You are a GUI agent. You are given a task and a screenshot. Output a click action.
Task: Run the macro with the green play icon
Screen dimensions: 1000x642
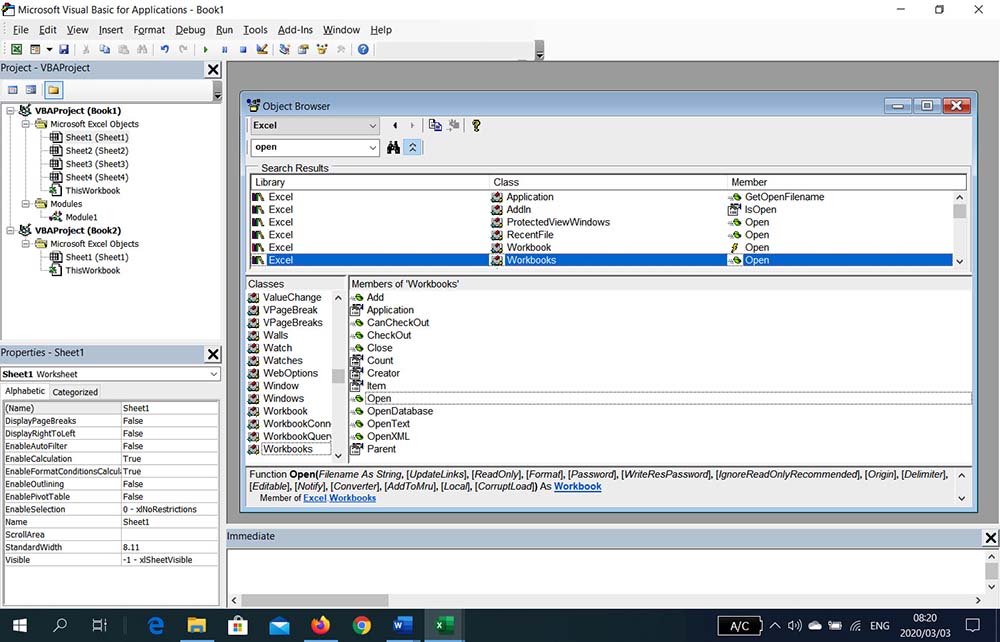(205, 49)
